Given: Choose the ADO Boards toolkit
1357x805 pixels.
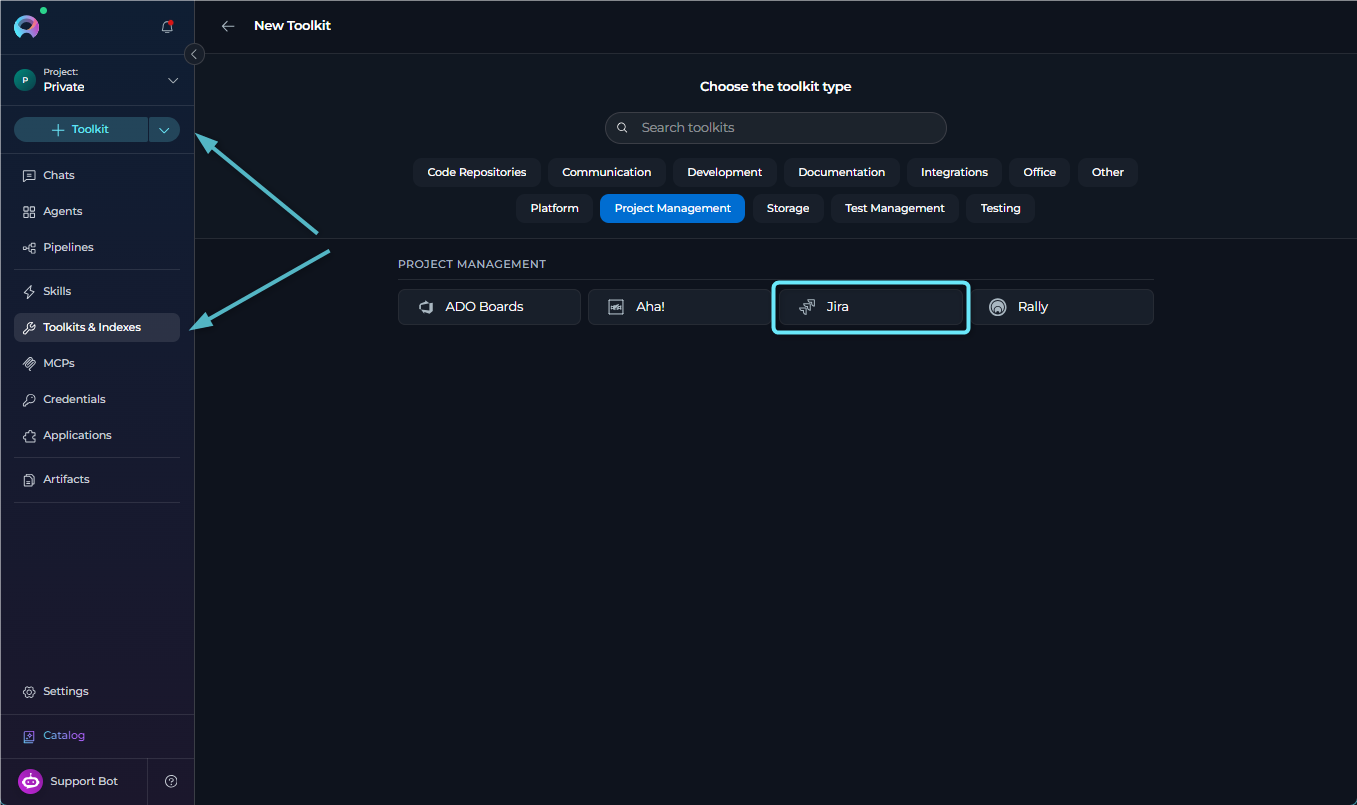Looking at the screenshot, I should [489, 307].
